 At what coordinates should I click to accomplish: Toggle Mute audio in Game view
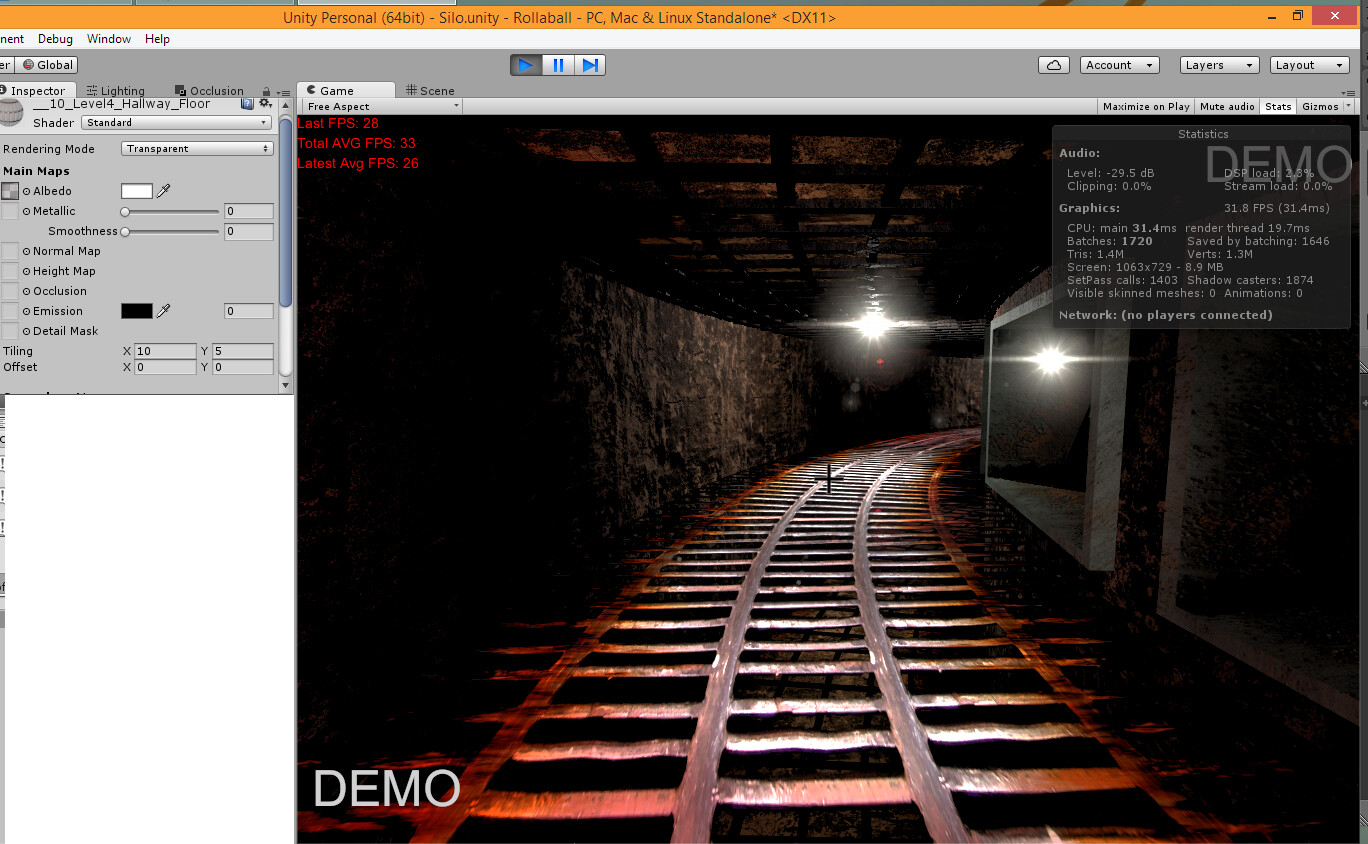tap(1227, 106)
